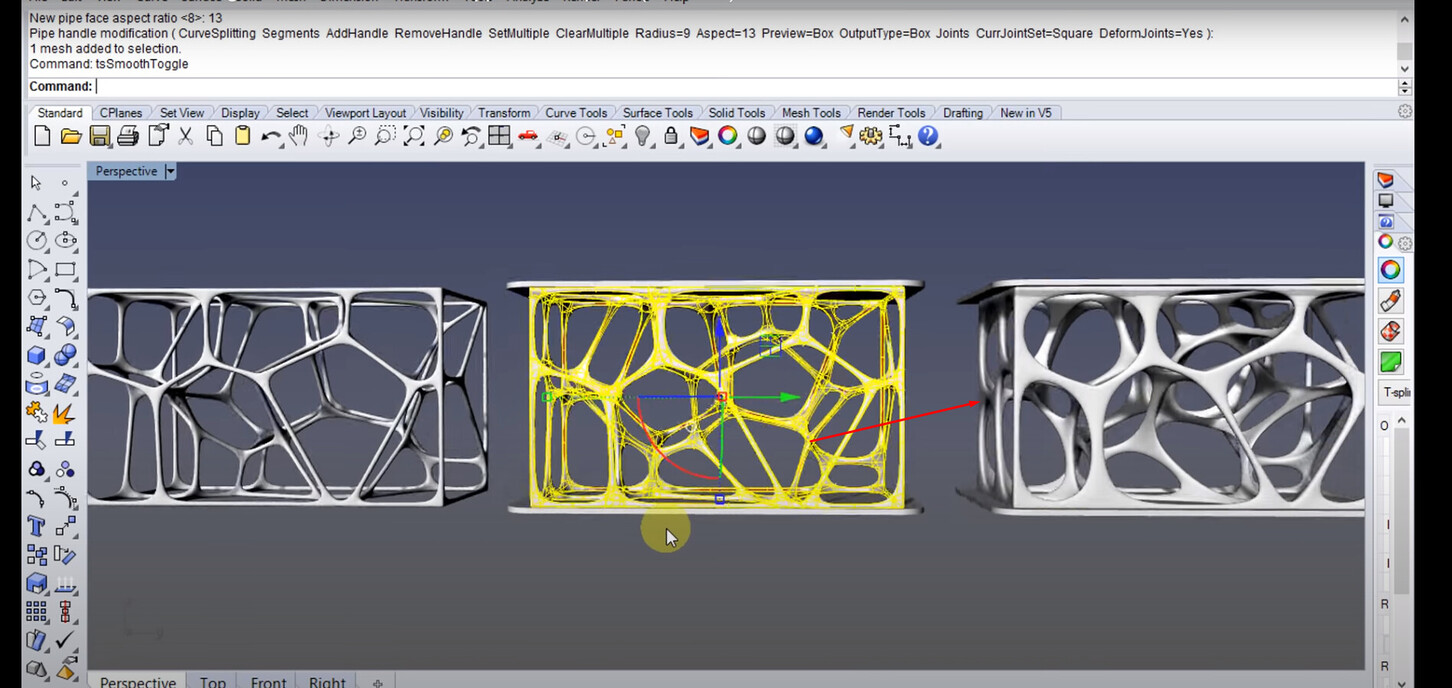
Task: Click the Save file icon
Action: (x=99, y=136)
